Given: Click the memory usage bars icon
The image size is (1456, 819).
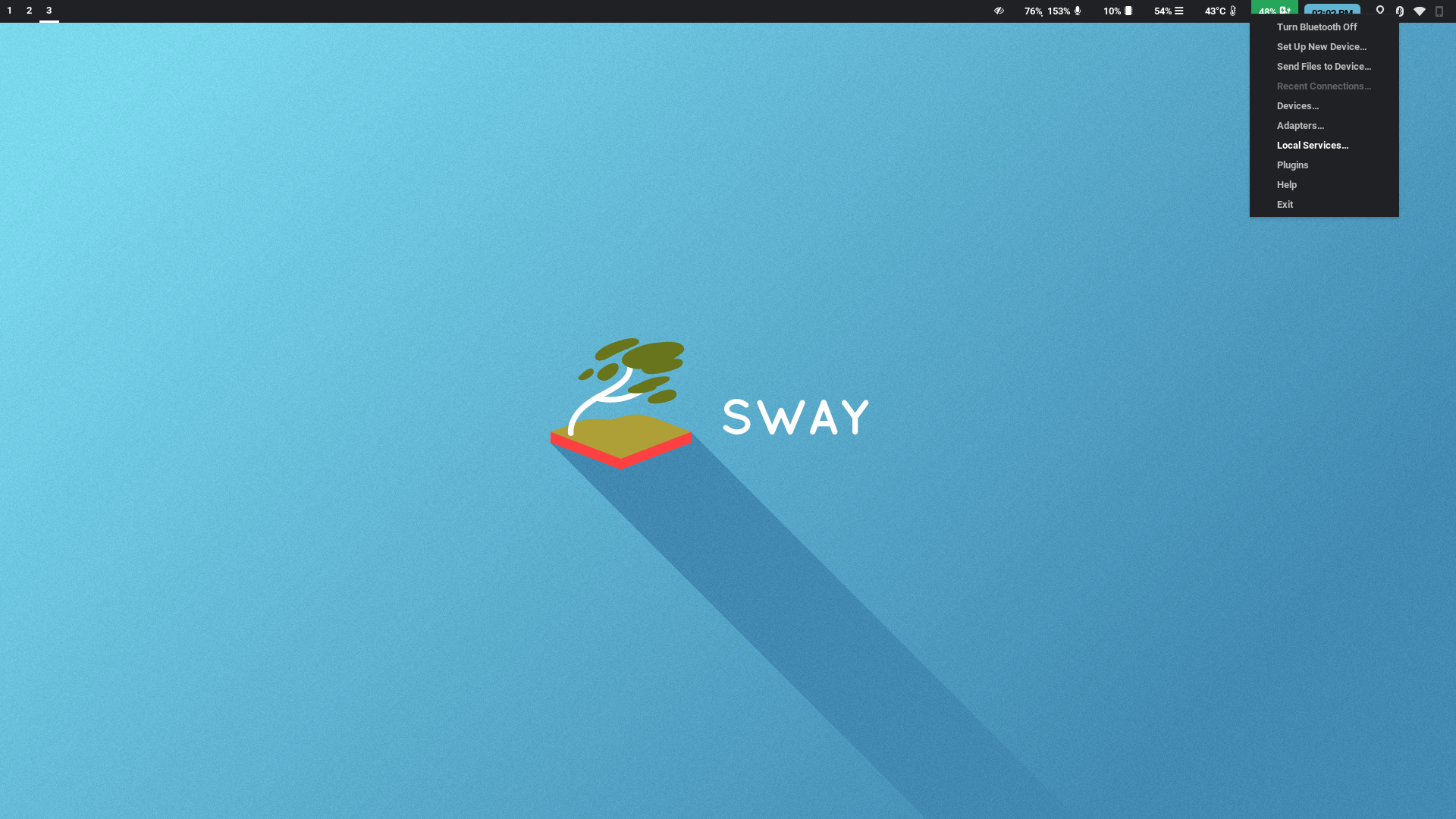Looking at the screenshot, I should coord(1178,11).
